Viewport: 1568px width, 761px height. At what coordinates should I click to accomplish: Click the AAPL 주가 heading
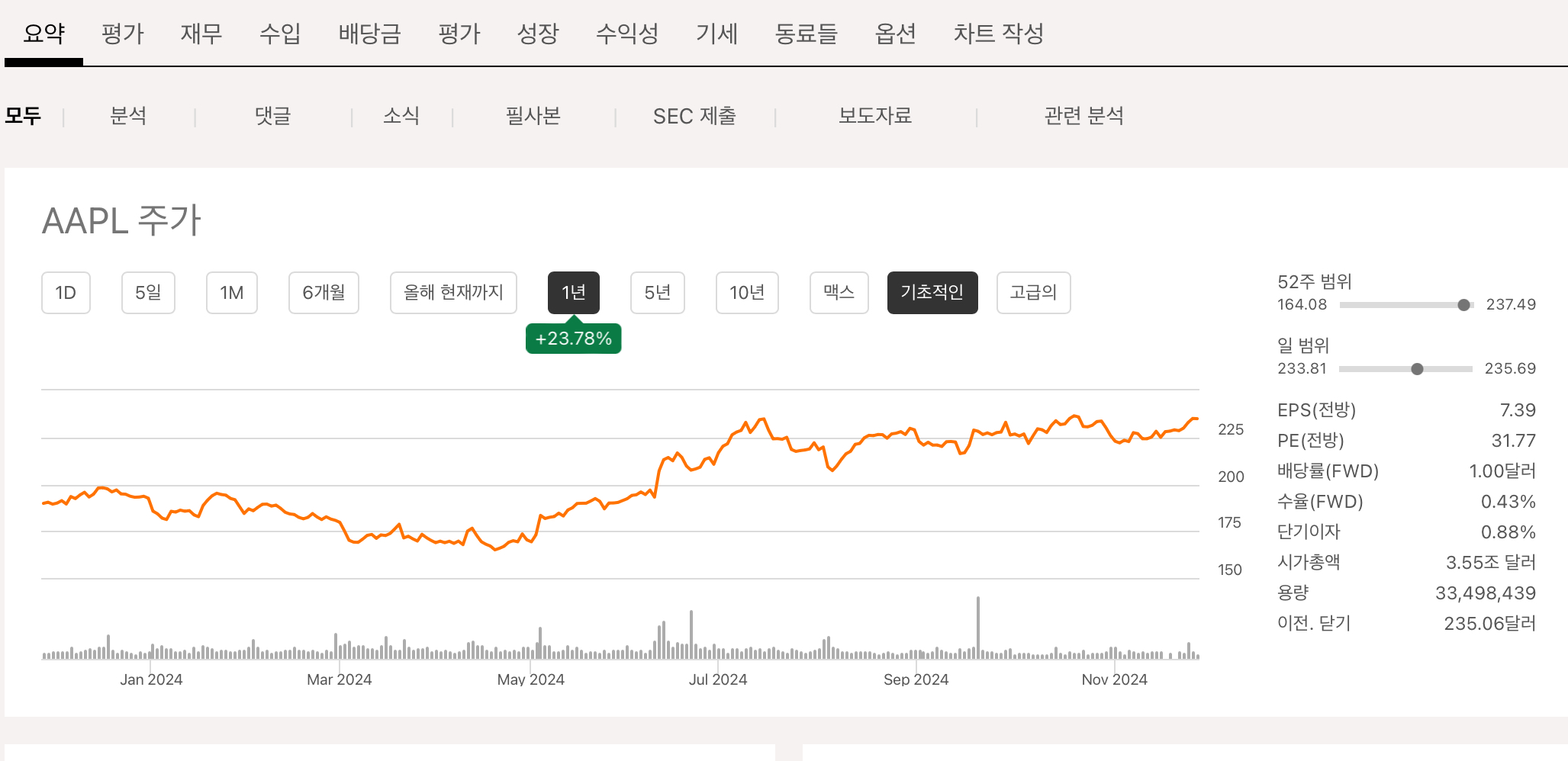point(121,221)
